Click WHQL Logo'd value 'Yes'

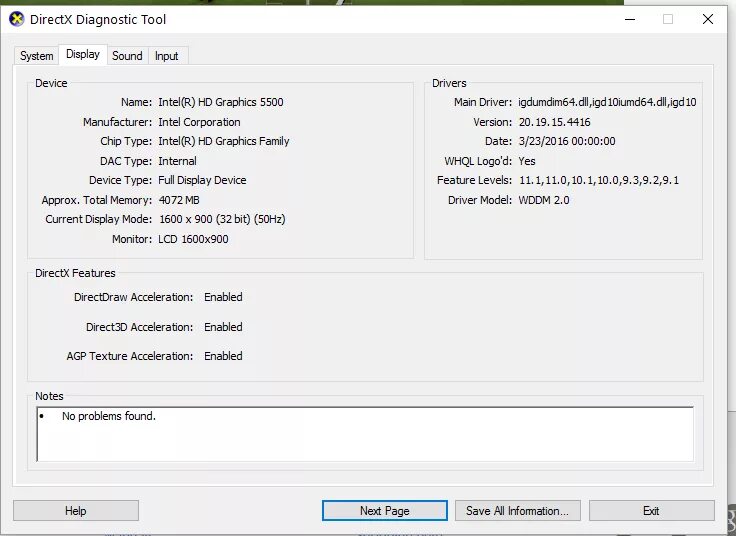pyautogui.click(x=527, y=161)
